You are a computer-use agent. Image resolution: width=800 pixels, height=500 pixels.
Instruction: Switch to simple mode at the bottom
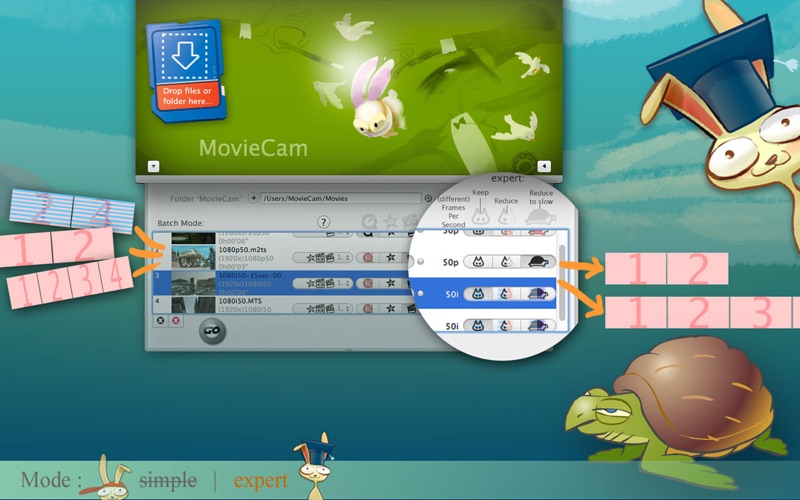point(168,480)
